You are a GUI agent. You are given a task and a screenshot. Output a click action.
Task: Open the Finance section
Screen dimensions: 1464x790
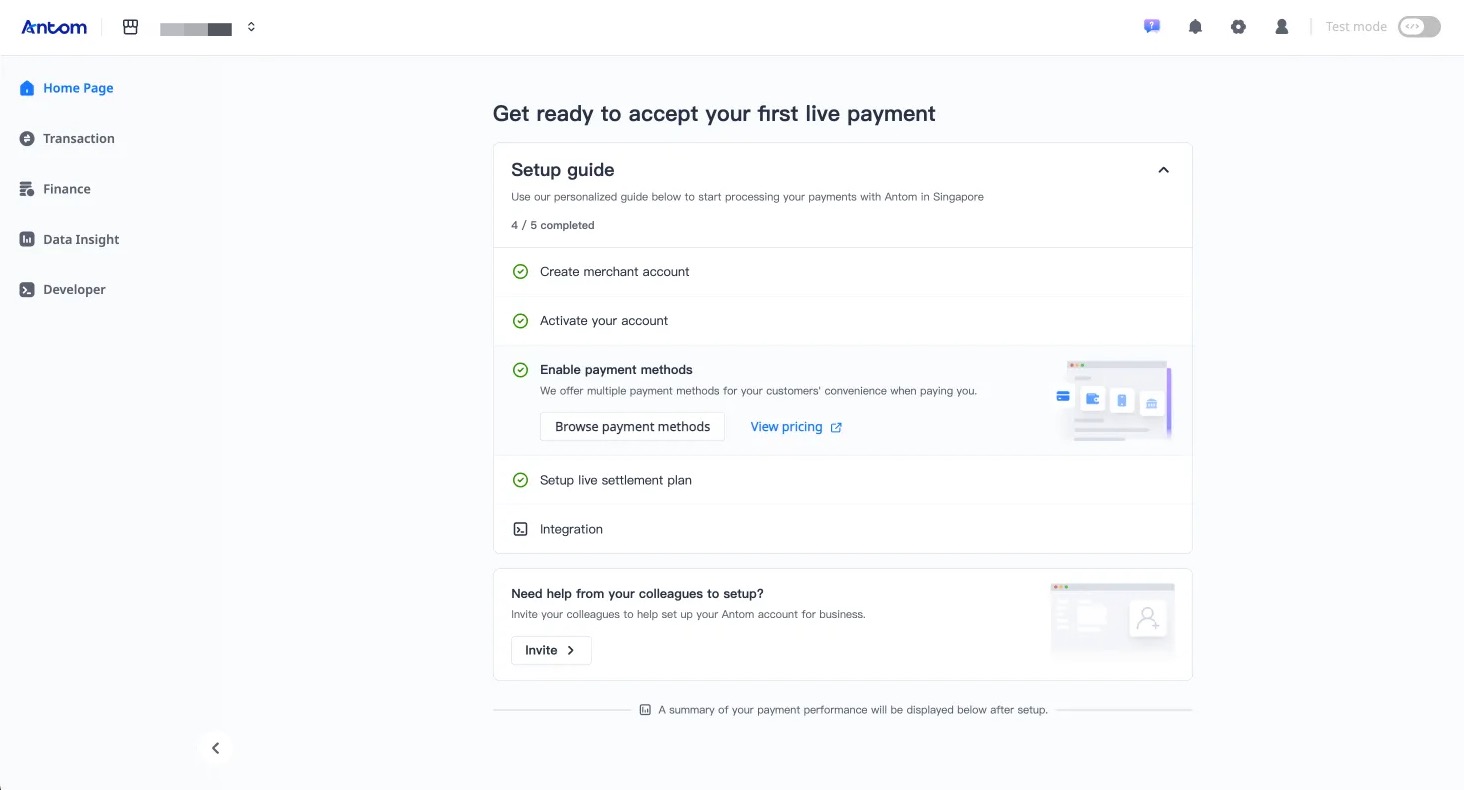[66, 189]
